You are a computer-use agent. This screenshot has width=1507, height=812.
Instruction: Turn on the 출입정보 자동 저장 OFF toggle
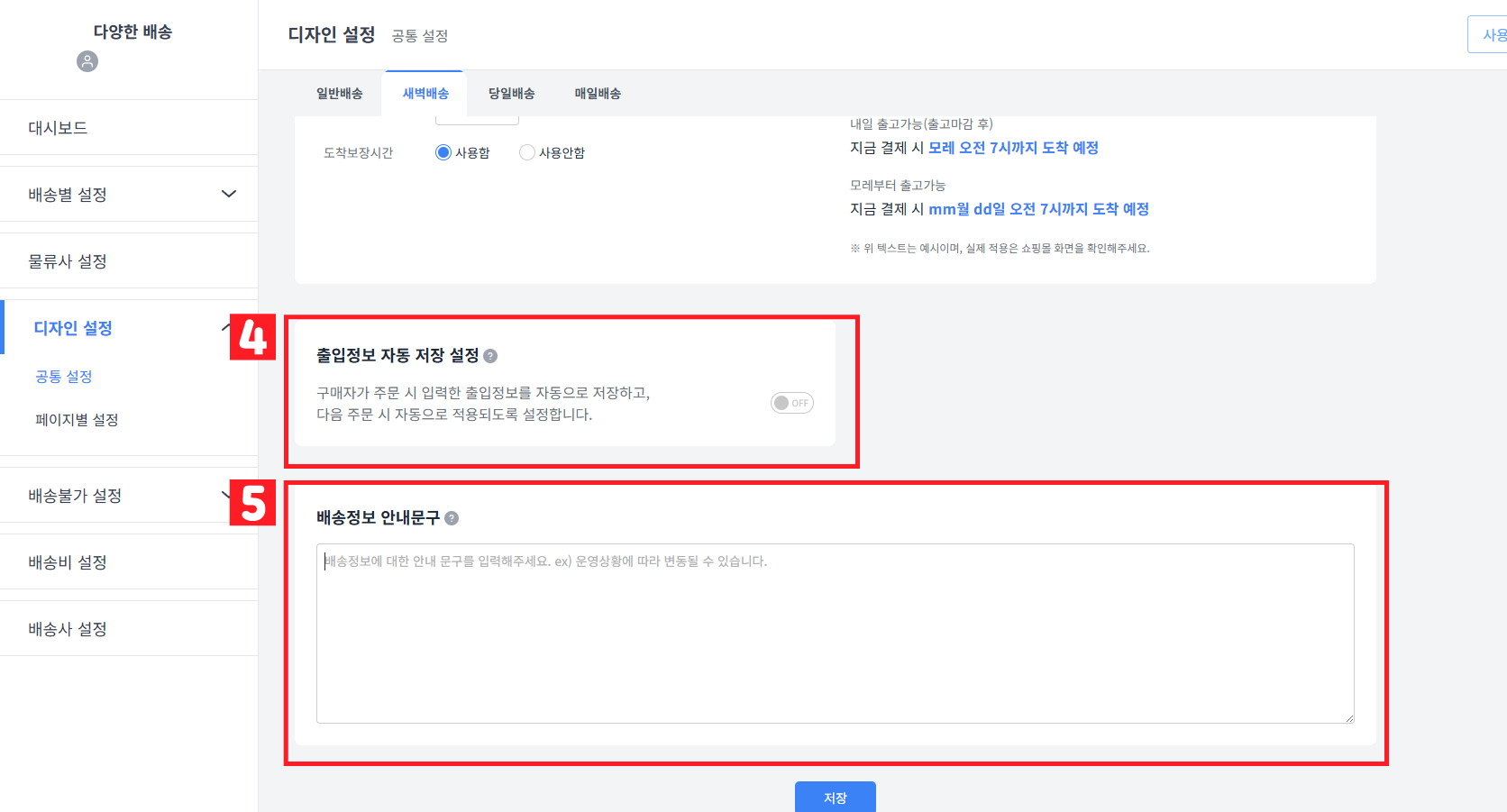pos(791,403)
